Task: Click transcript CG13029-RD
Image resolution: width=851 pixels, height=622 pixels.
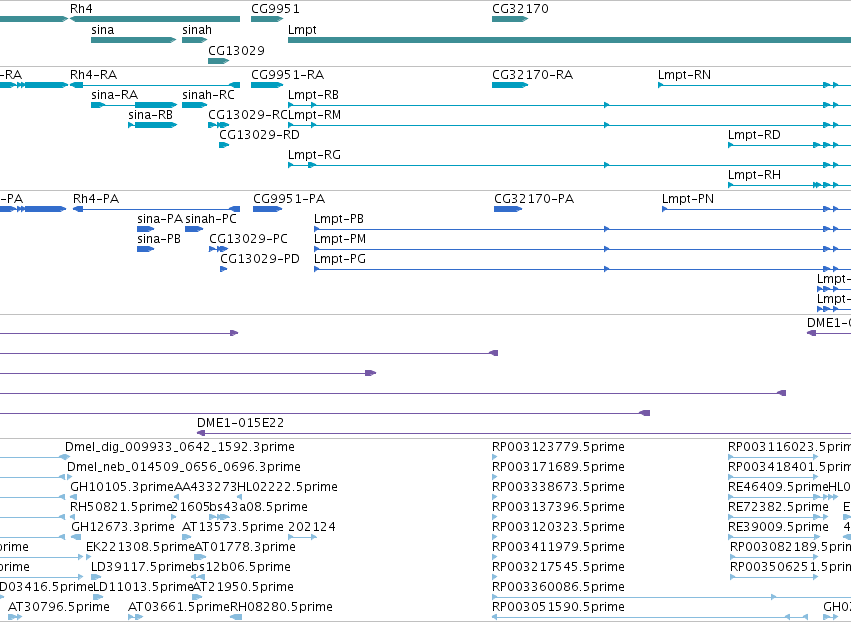Action: click(x=224, y=145)
